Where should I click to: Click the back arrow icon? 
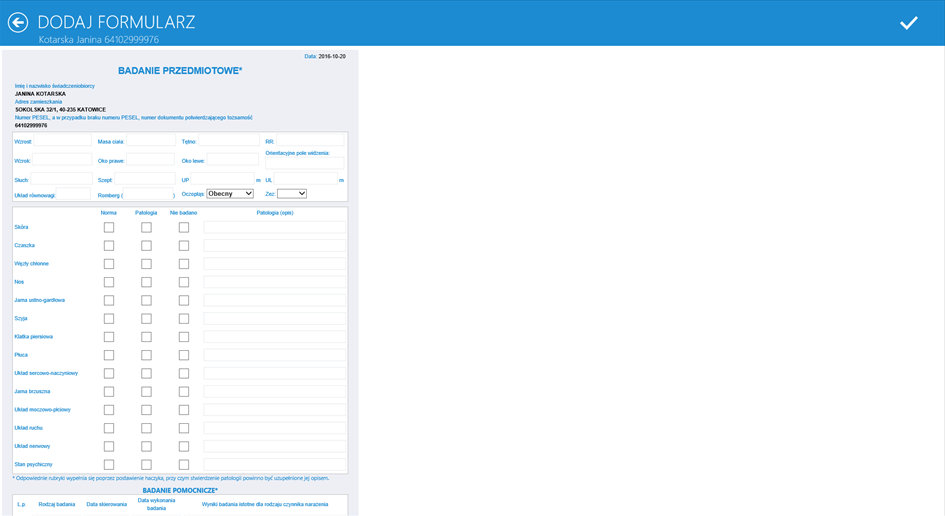coord(18,23)
